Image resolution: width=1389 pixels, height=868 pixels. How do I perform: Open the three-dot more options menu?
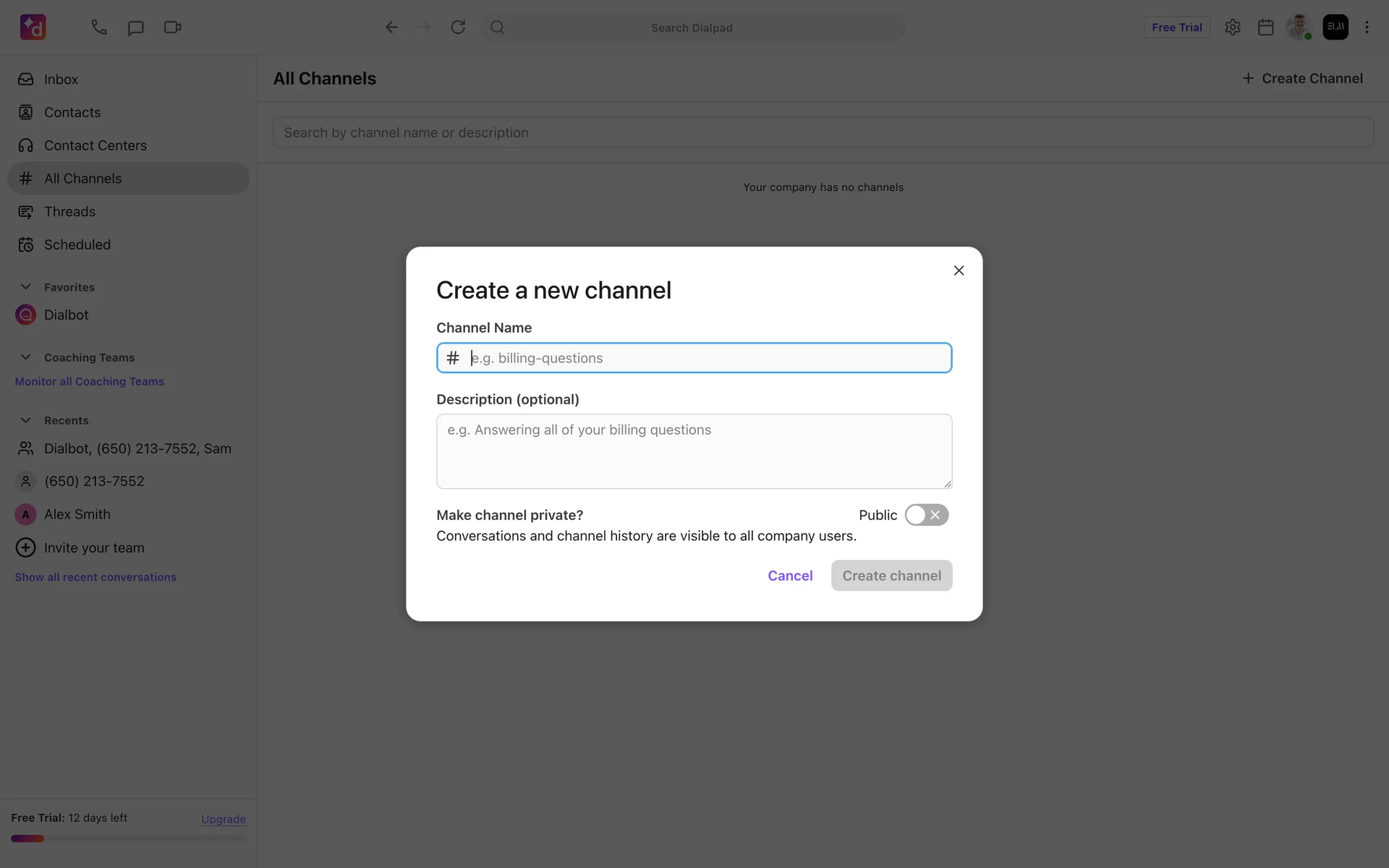coord(1367,27)
